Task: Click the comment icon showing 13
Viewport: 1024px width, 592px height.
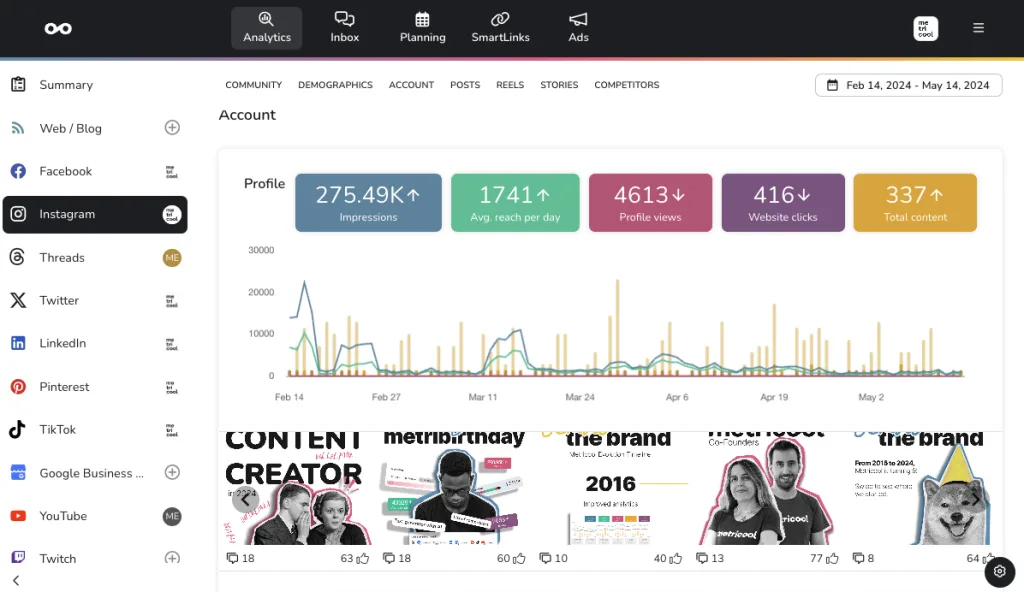Action: tap(702, 558)
